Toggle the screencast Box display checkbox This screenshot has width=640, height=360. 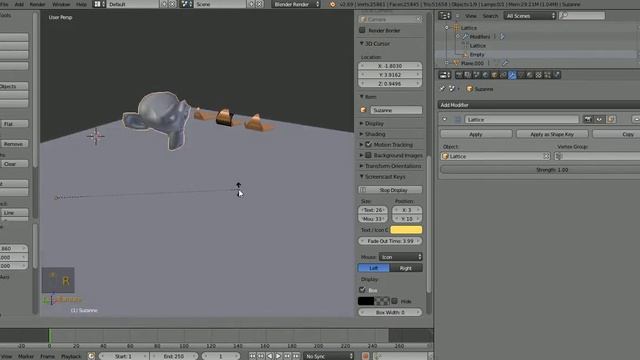[362, 290]
